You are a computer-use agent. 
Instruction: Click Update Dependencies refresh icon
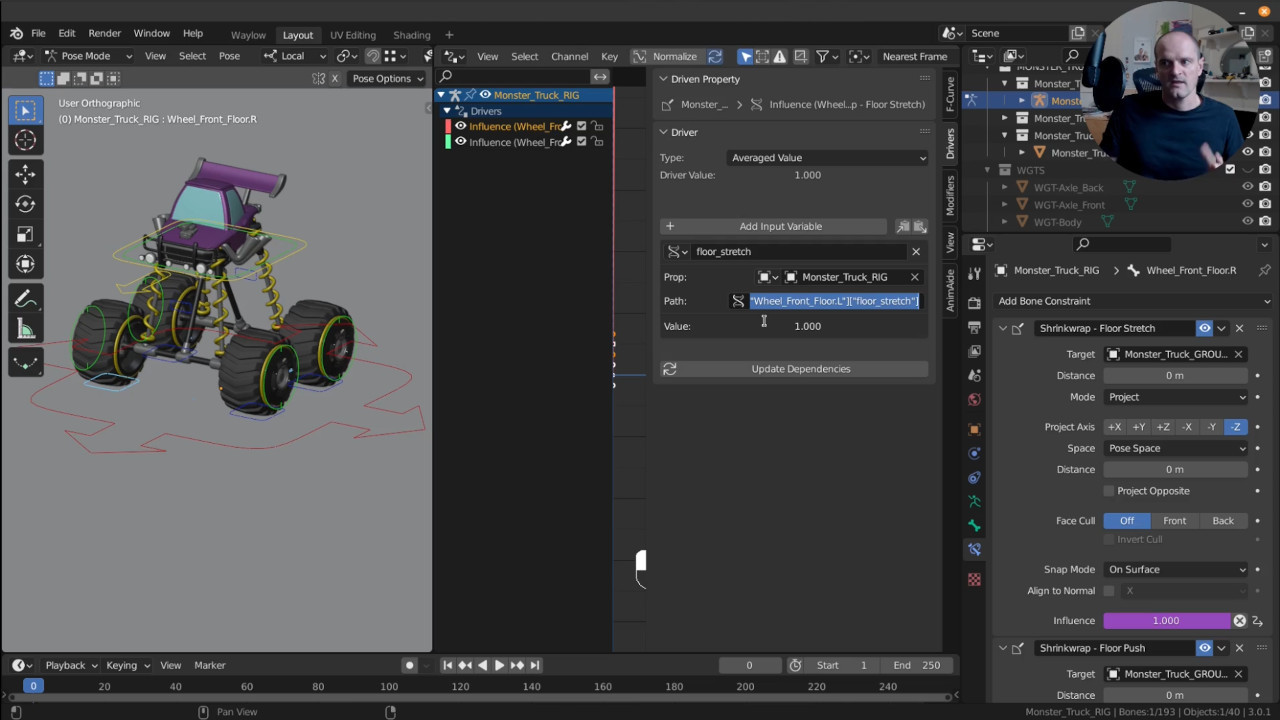[x=669, y=369]
